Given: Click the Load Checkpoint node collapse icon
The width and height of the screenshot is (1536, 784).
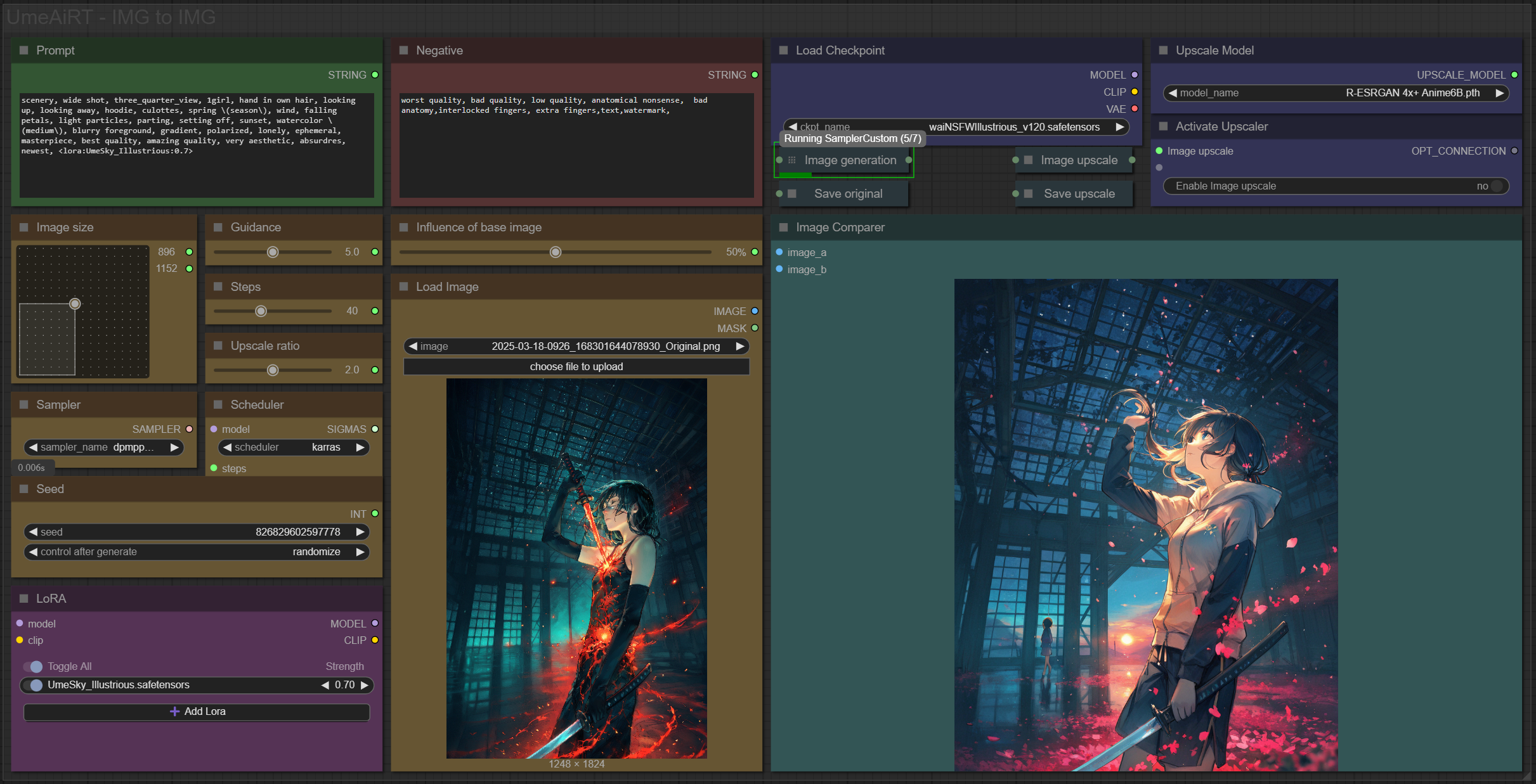Looking at the screenshot, I should (x=783, y=50).
